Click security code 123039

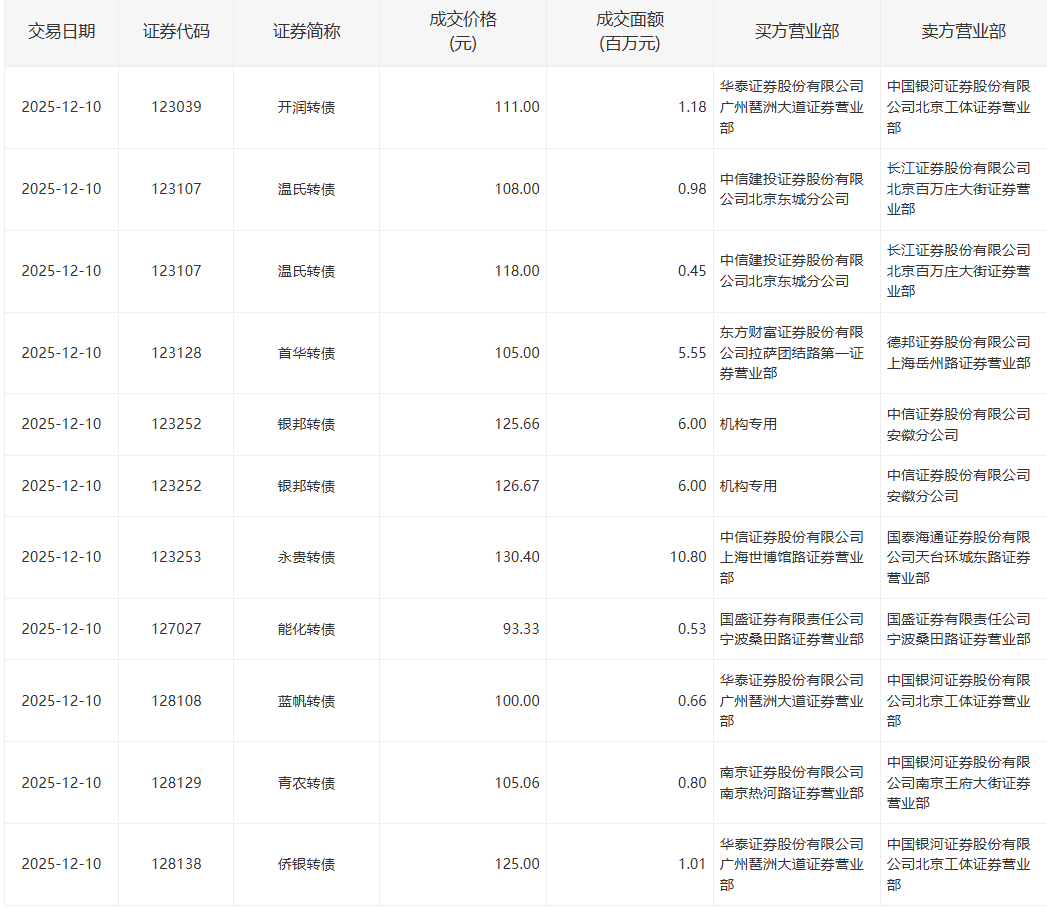pos(176,107)
